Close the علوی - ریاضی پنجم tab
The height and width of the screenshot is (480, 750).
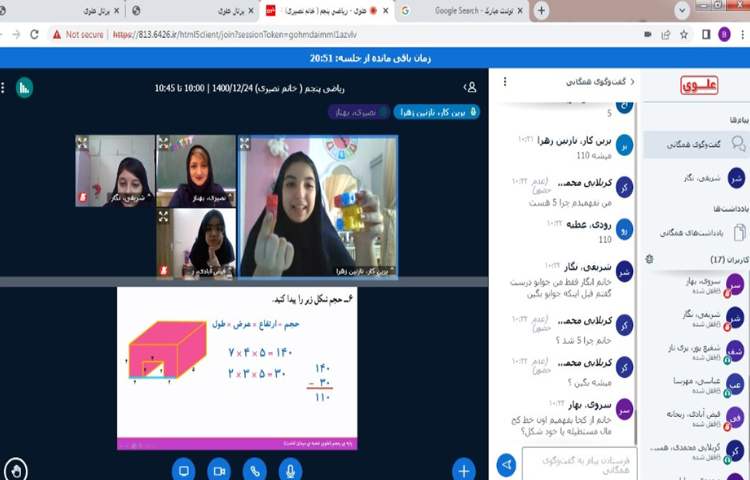click(x=386, y=11)
